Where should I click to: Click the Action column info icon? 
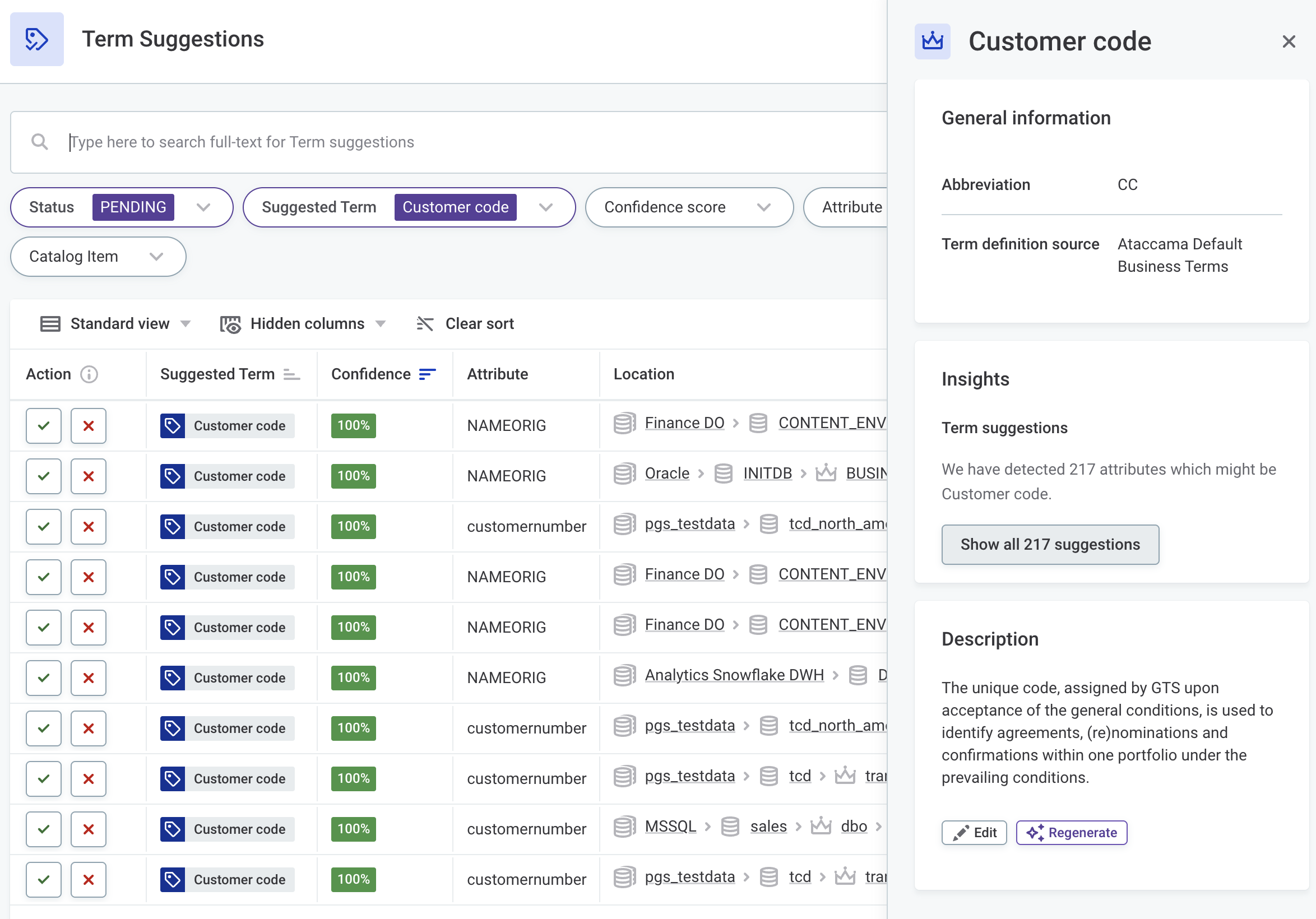89,374
